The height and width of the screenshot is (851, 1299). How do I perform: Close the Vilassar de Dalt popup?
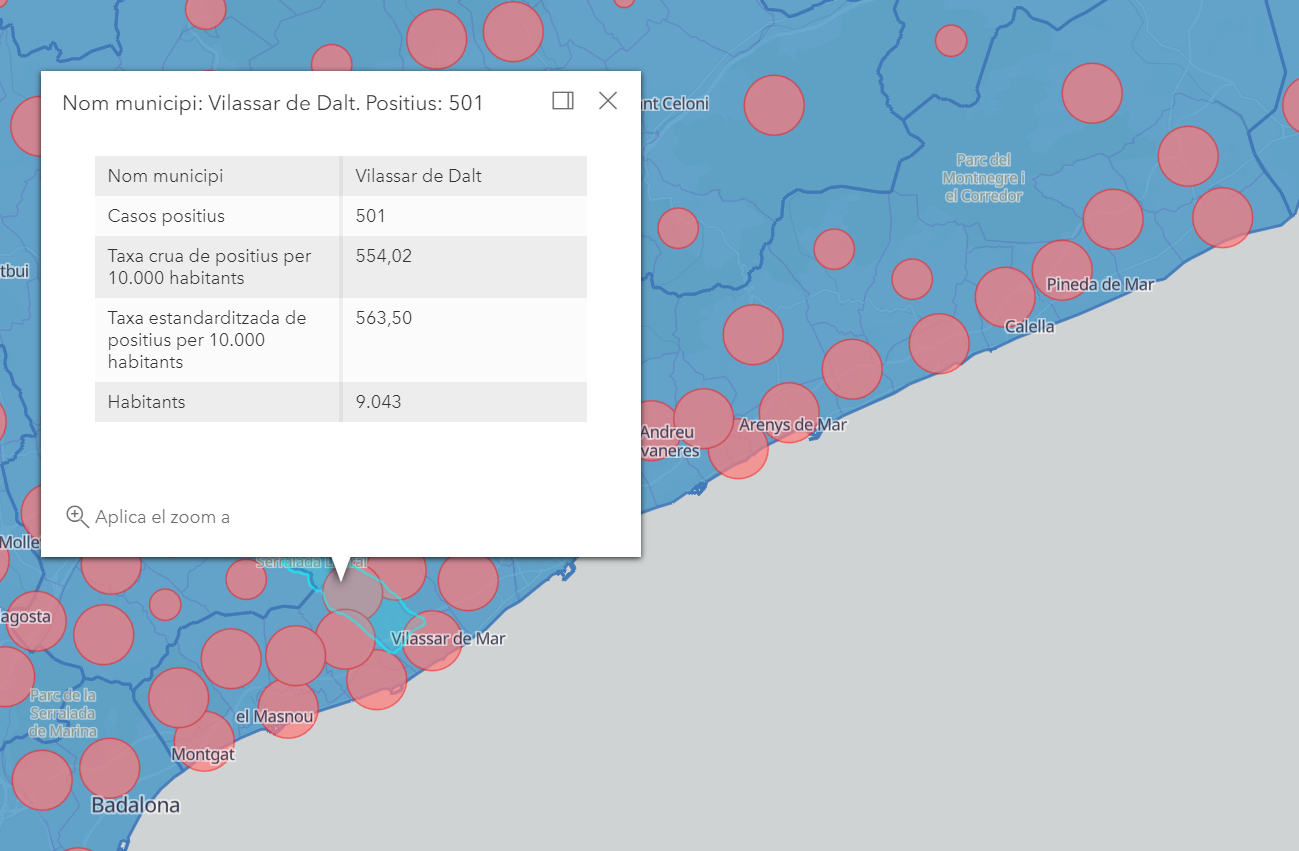pyautogui.click(x=608, y=101)
